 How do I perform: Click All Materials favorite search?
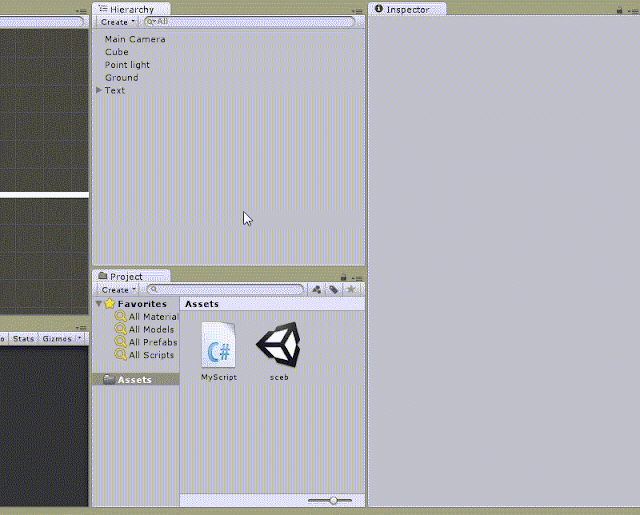tap(147, 317)
